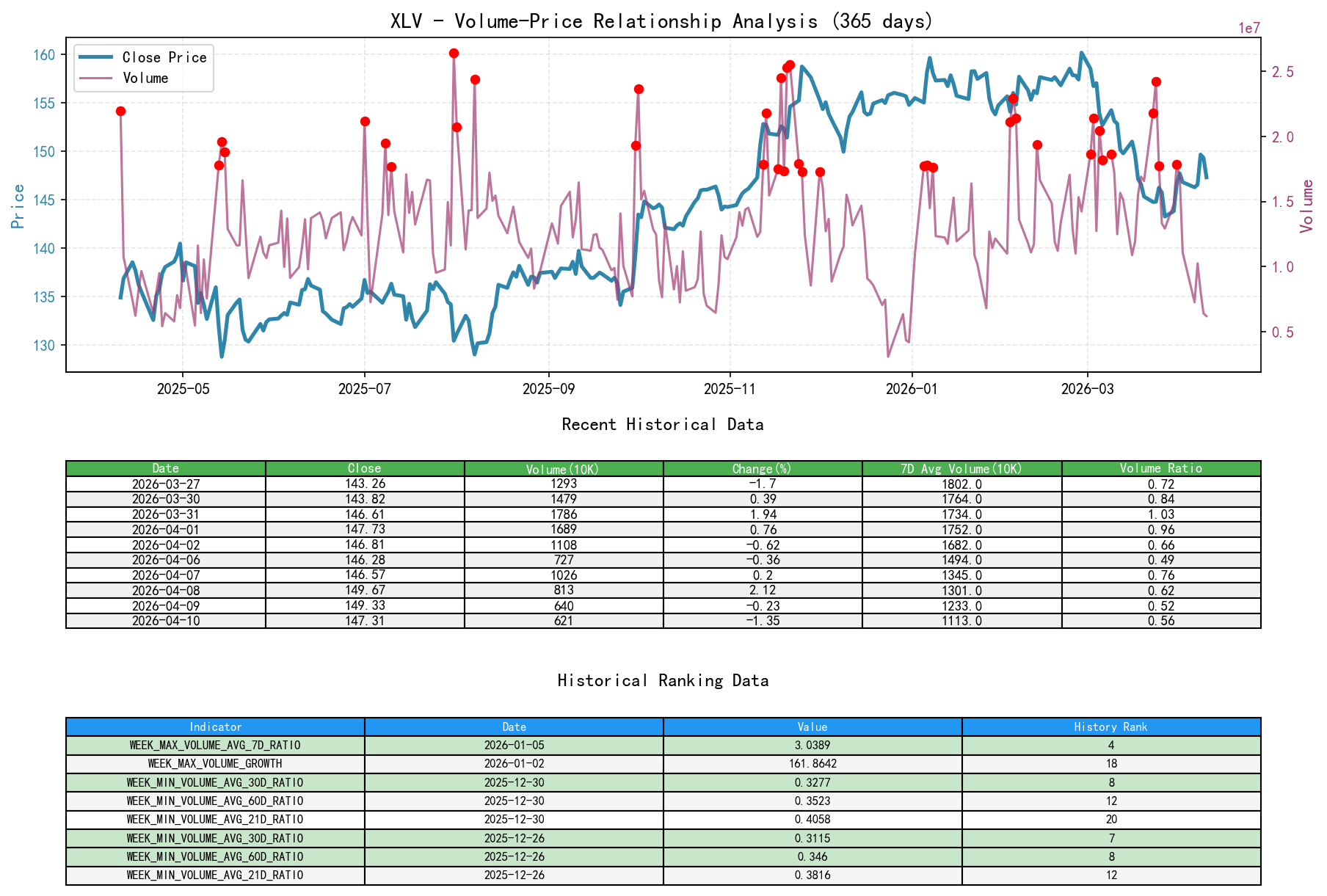The image size is (1327, 896).
Task: Select the 2026-04-10 date cell
Action: pyautogui.click(x=166, y=621)
